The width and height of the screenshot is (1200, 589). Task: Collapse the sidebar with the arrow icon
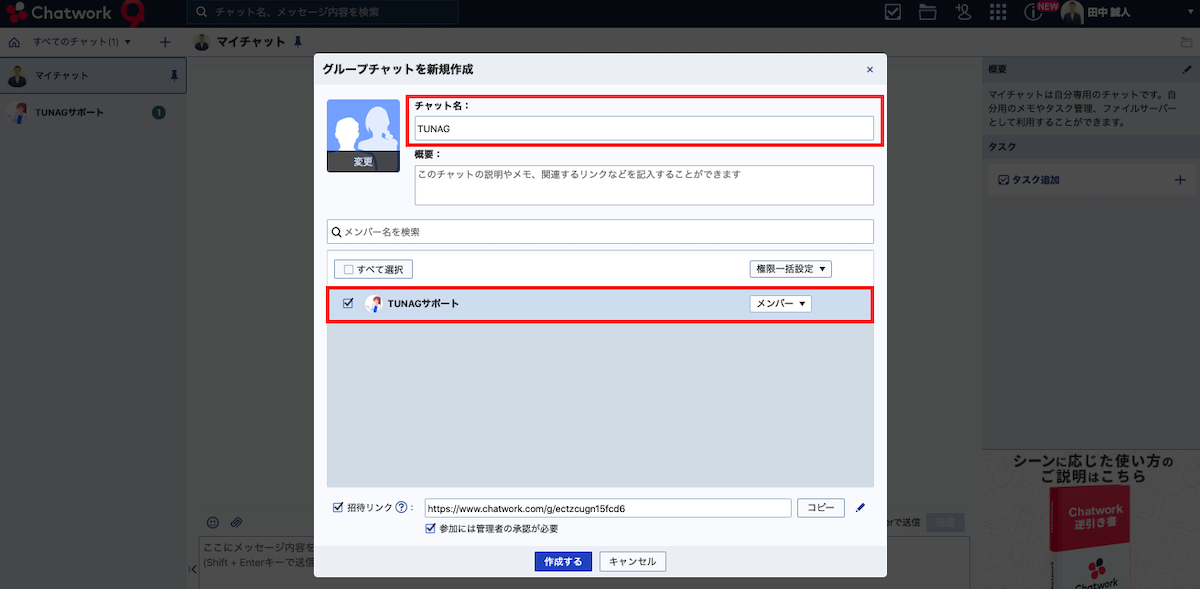point(192,569)
